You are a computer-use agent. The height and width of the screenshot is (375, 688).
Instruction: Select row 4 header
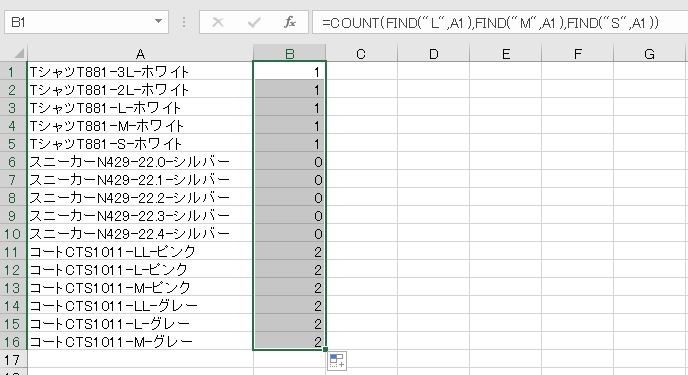[x=13, y=125]
